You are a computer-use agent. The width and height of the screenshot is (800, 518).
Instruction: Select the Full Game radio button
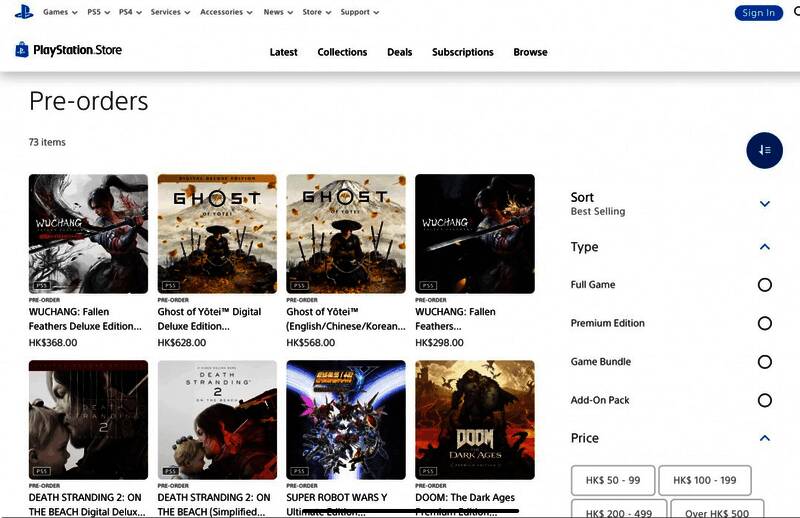pos(764,285)
